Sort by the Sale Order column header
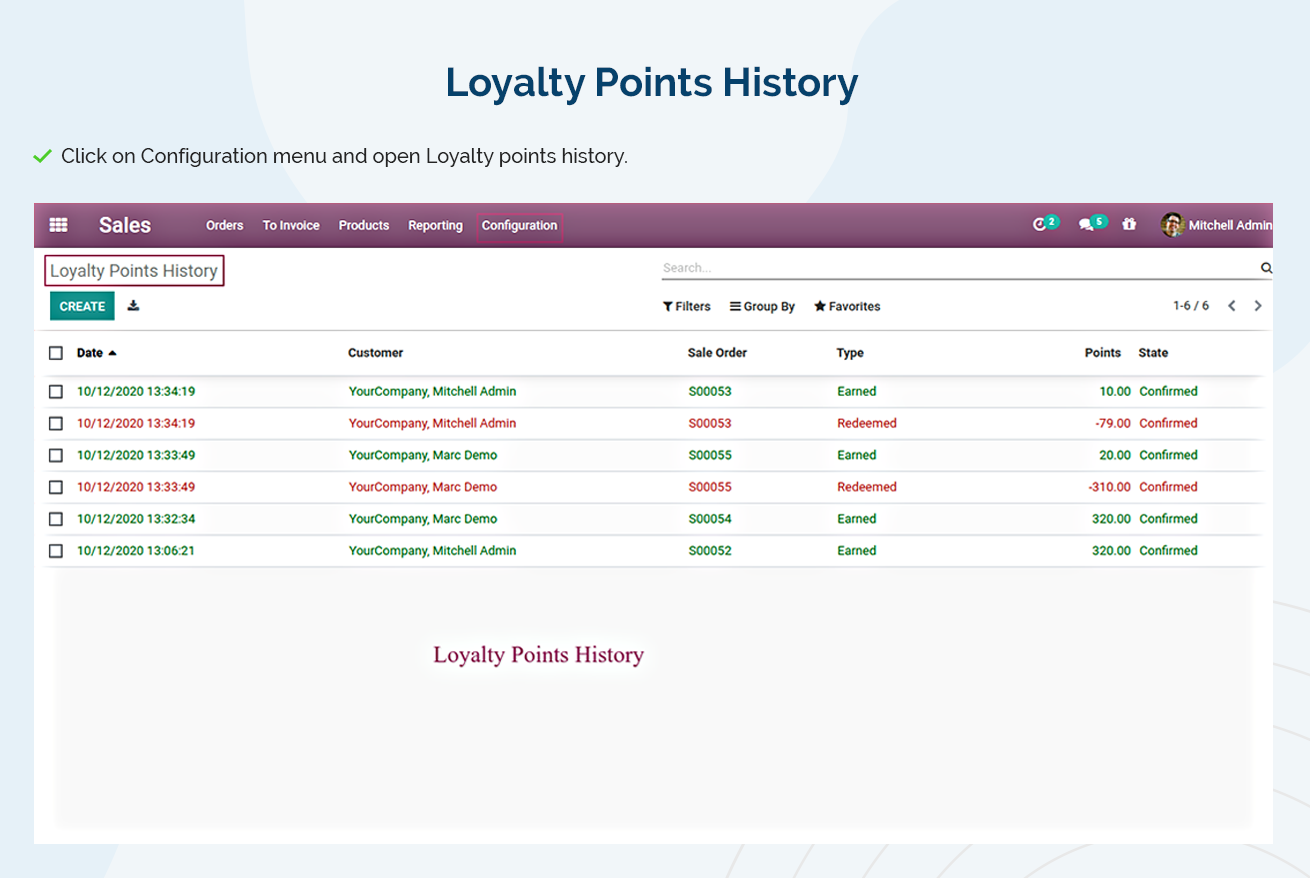This screenshot has width=1310, height=878. tap(717, 353)
